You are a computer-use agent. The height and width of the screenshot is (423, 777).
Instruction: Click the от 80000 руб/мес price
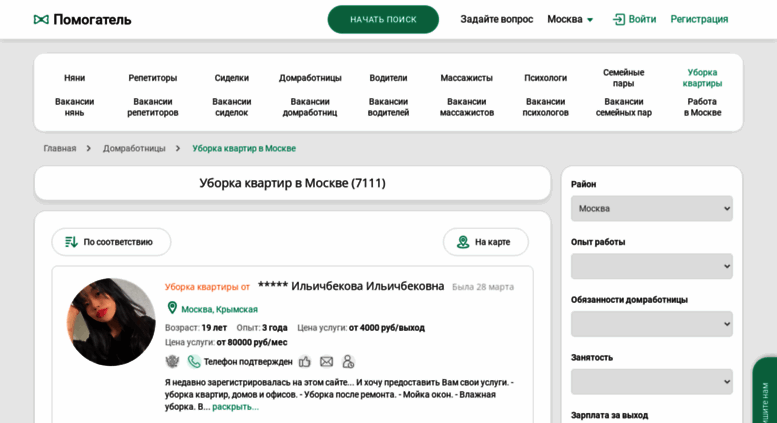point(252,342)
